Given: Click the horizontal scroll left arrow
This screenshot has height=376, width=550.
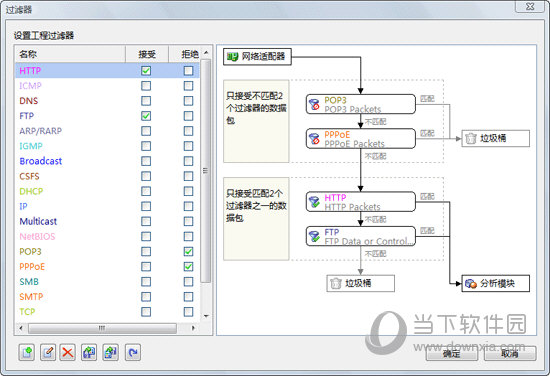Looking at the screenshot, I should (21, 328).
